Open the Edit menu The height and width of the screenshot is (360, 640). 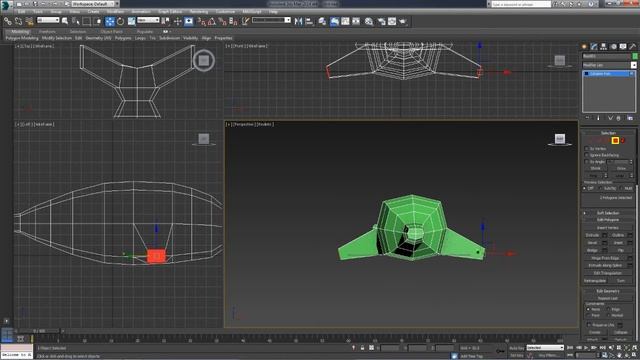coord(21,11)
